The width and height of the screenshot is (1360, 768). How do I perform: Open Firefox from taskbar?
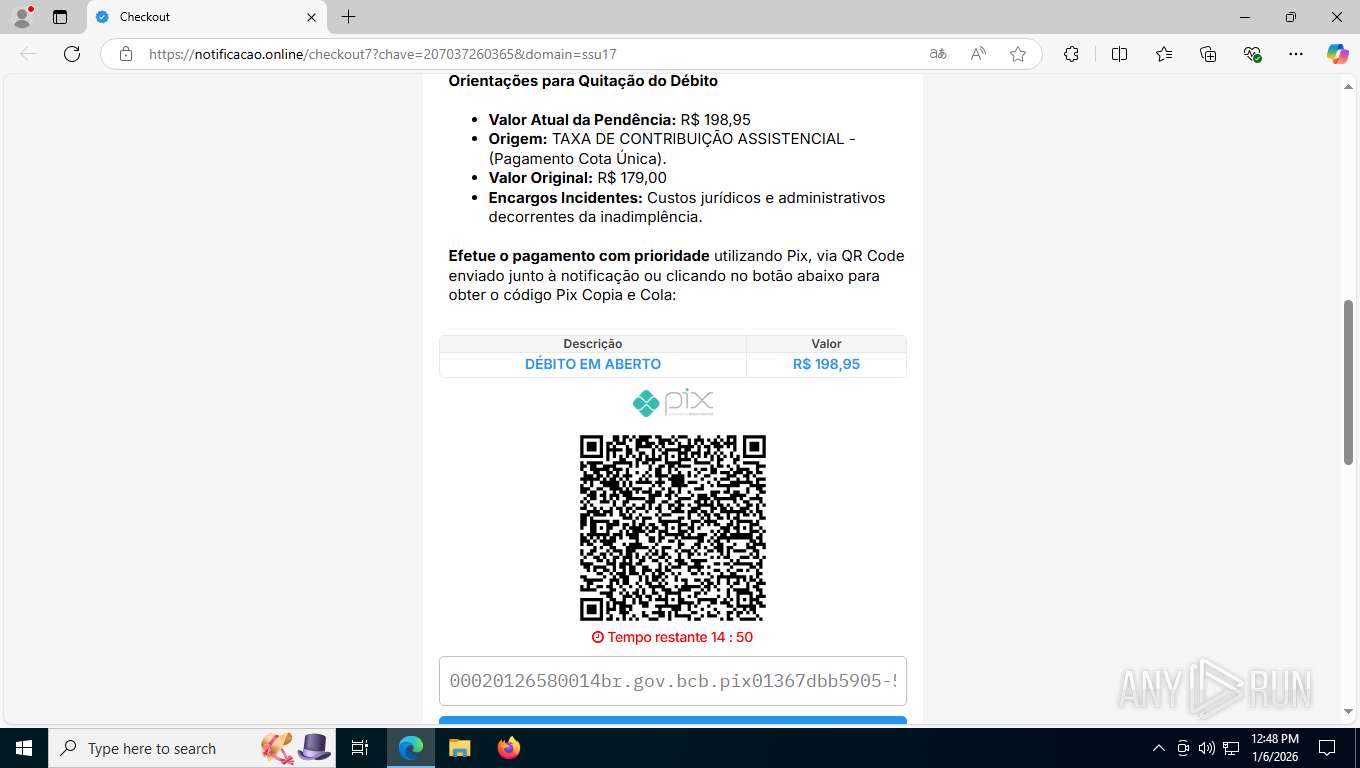pos(508,748)
